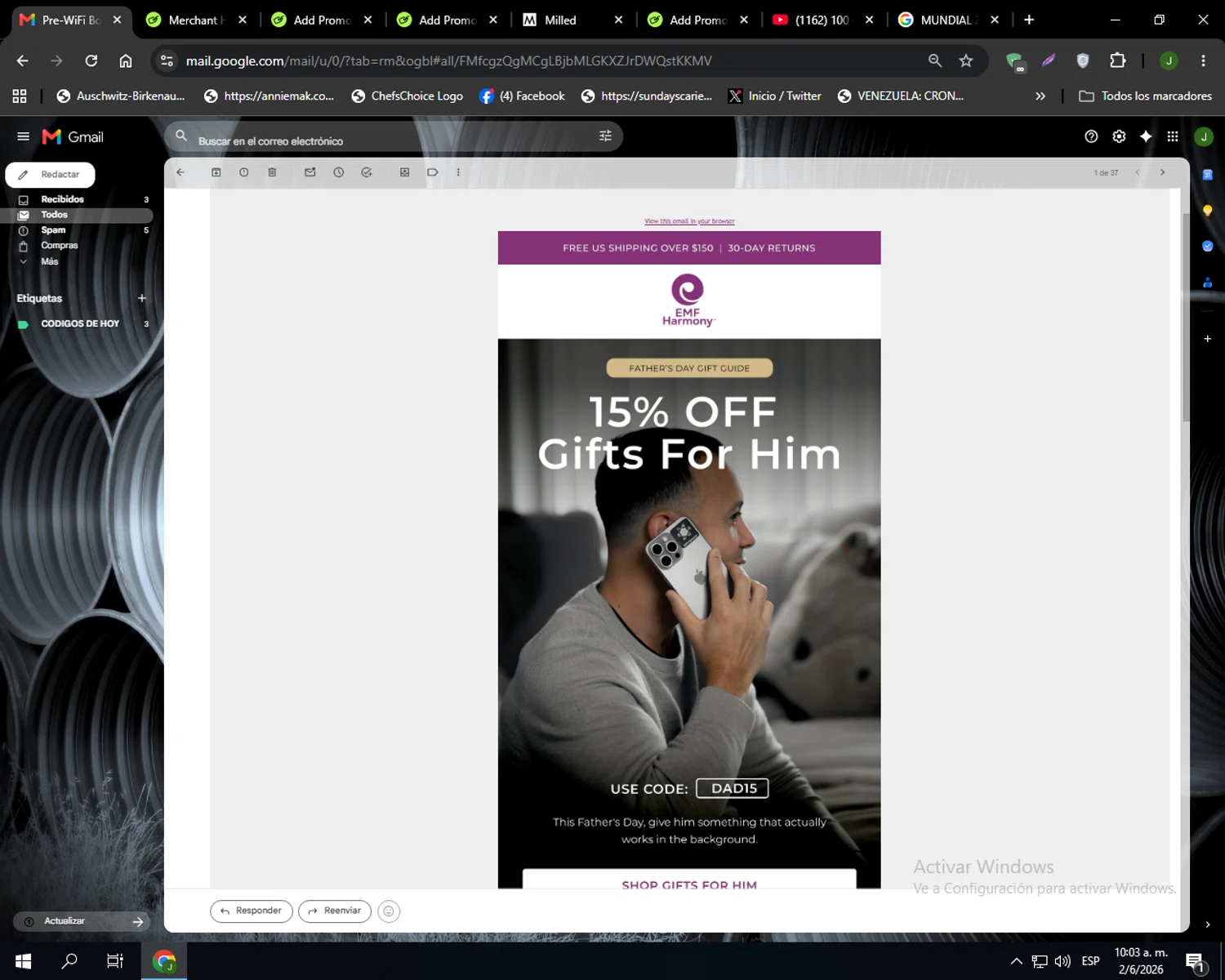Show search options filter icon

click(605, 136)
